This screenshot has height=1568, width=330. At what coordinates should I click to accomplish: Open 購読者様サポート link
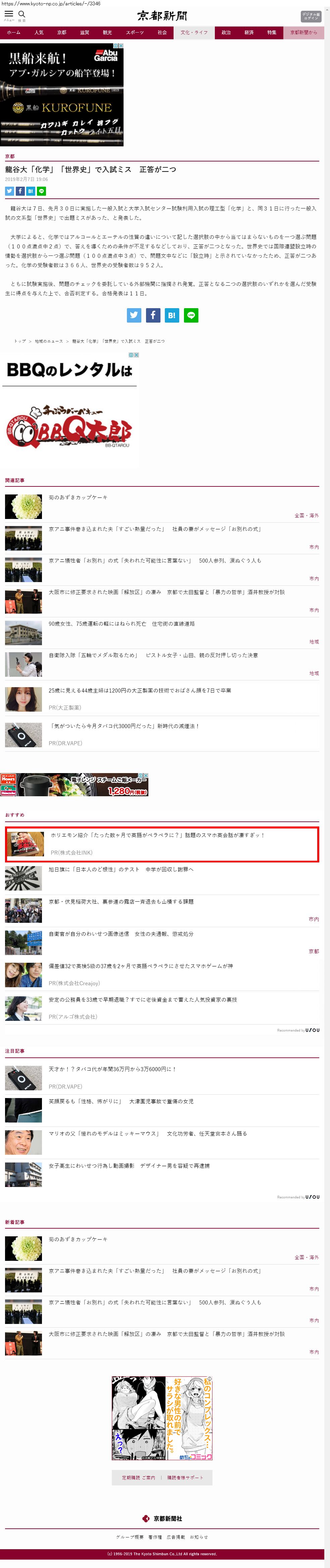(x=186, y=1477)
